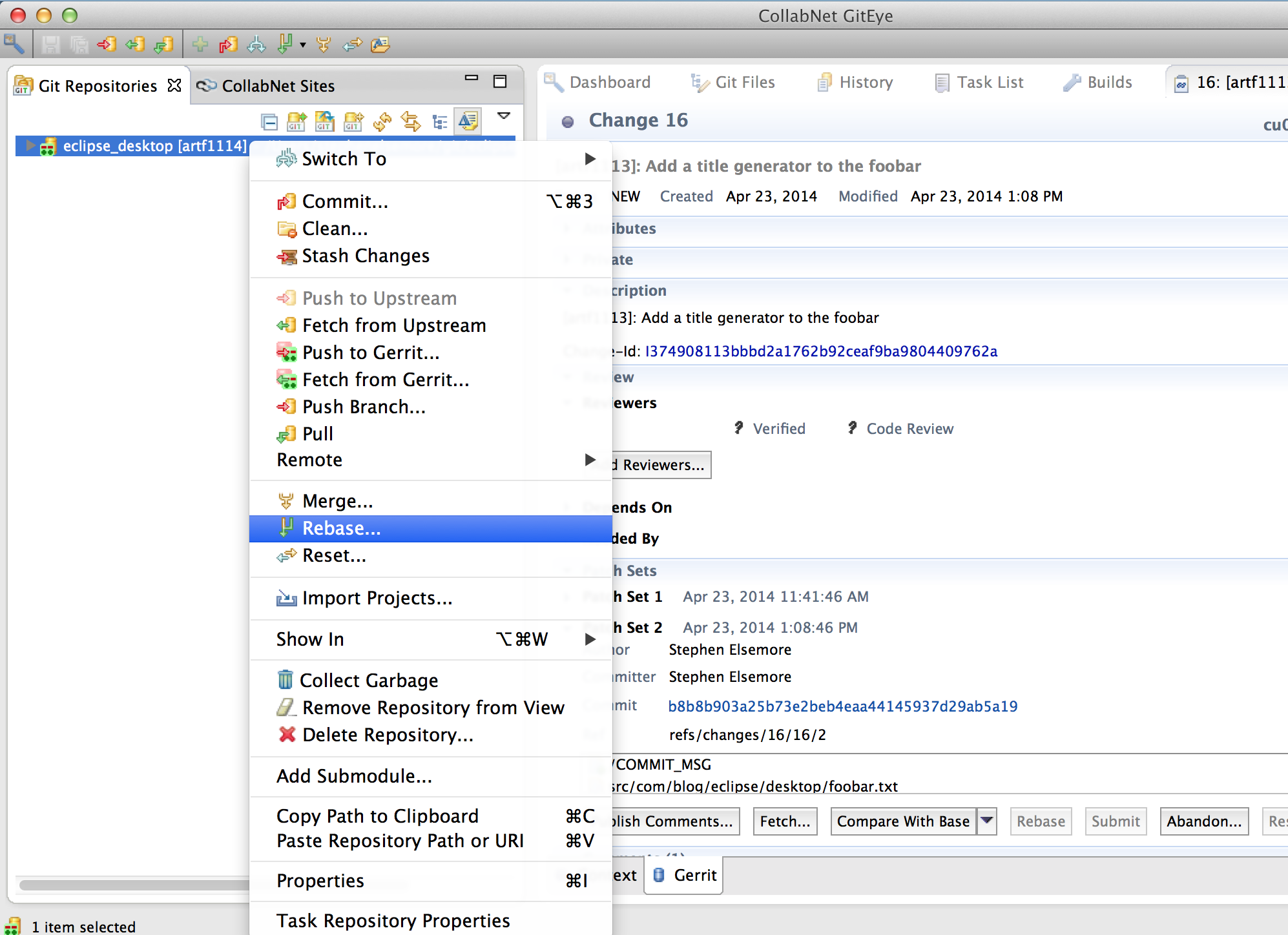The width and height of the screenshot is (1288, 935).
Task: Click the Merge icon in the main toolbar
Action: 323,44
